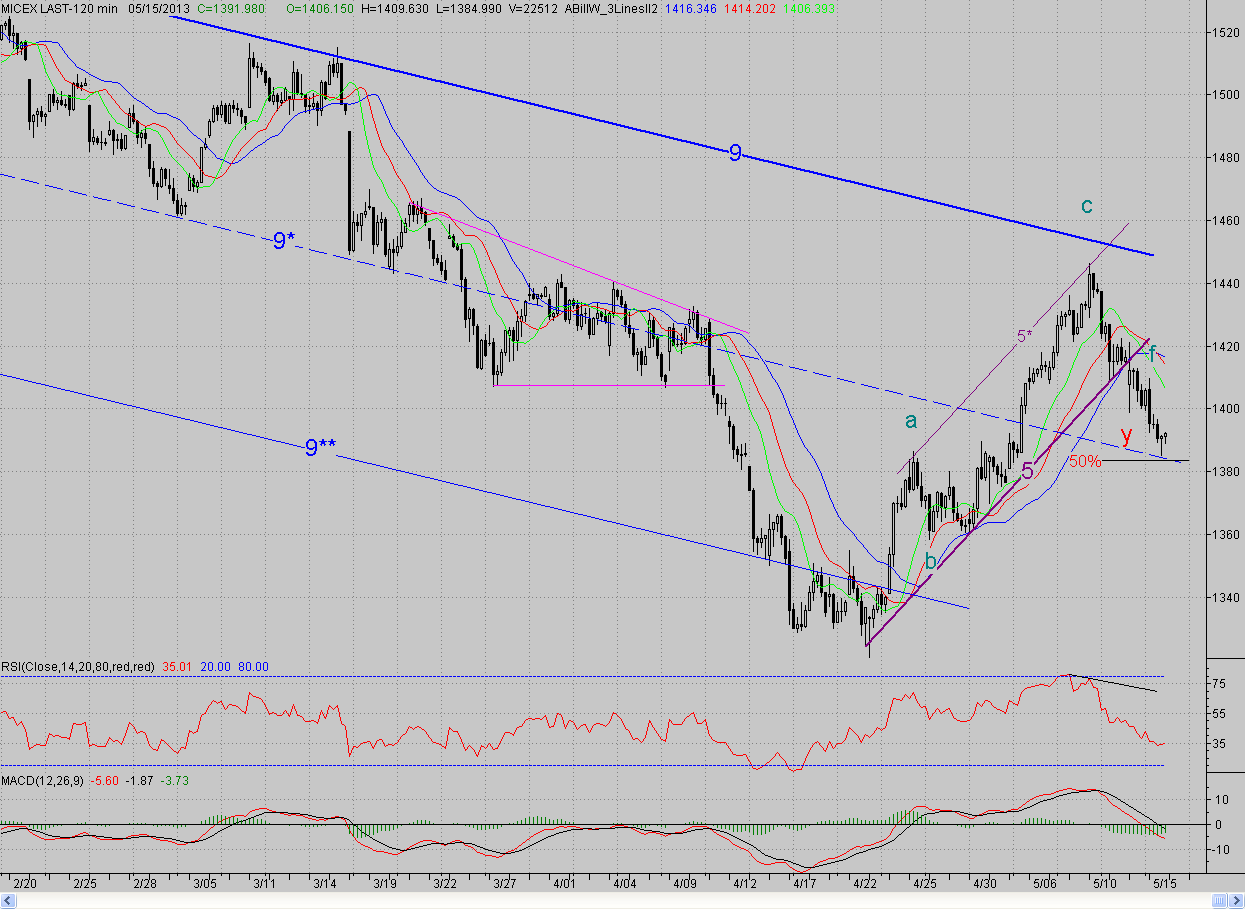Click the 1360 price axis label
The image size is (1245, 909).
tap(1226, 535)
